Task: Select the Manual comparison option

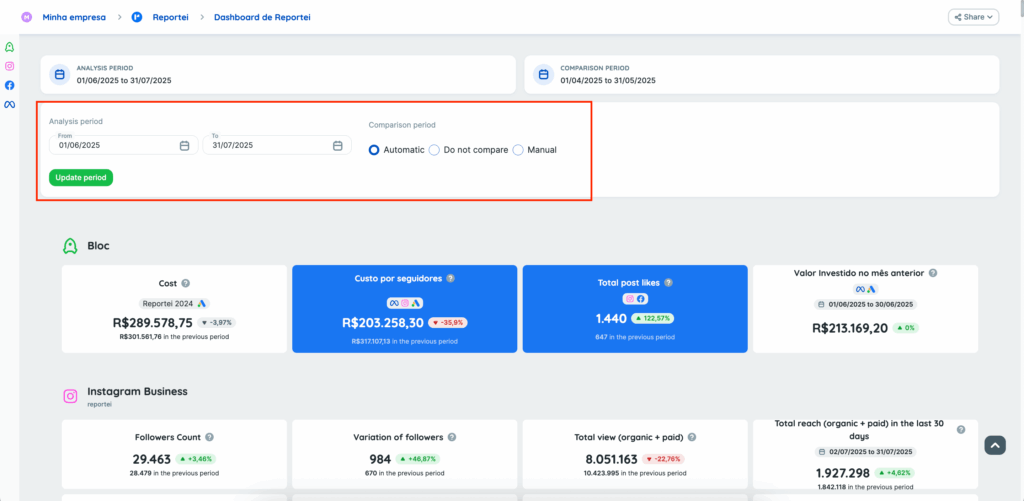Action: click(518, 150)
